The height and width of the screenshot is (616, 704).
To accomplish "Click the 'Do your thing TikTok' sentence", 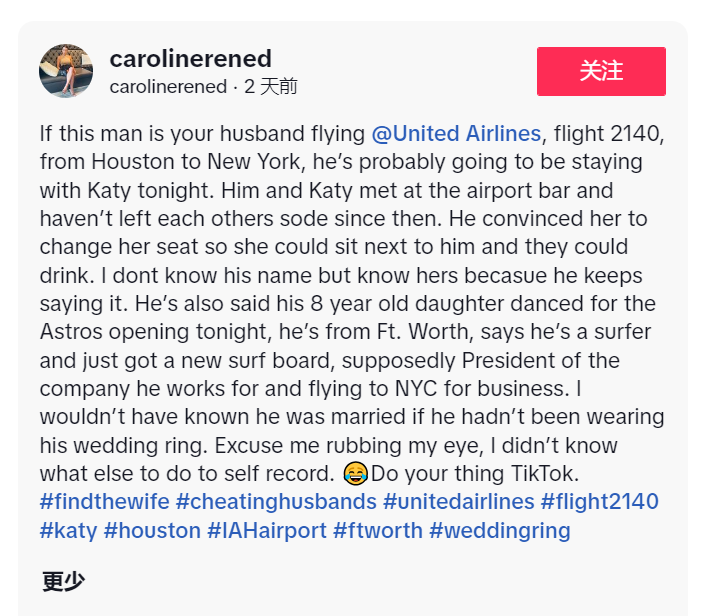I will (475, 474).
